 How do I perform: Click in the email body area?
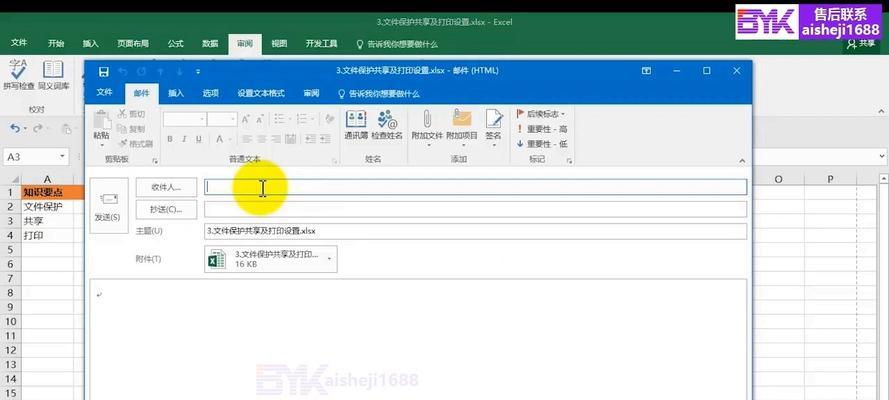[x=418, y=339]
